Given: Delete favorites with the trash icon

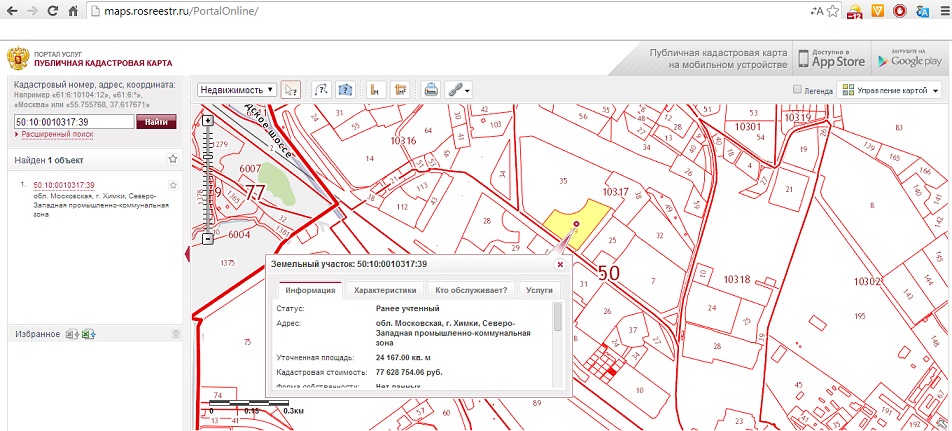Looking at the screenshot, I should point(175,334).
